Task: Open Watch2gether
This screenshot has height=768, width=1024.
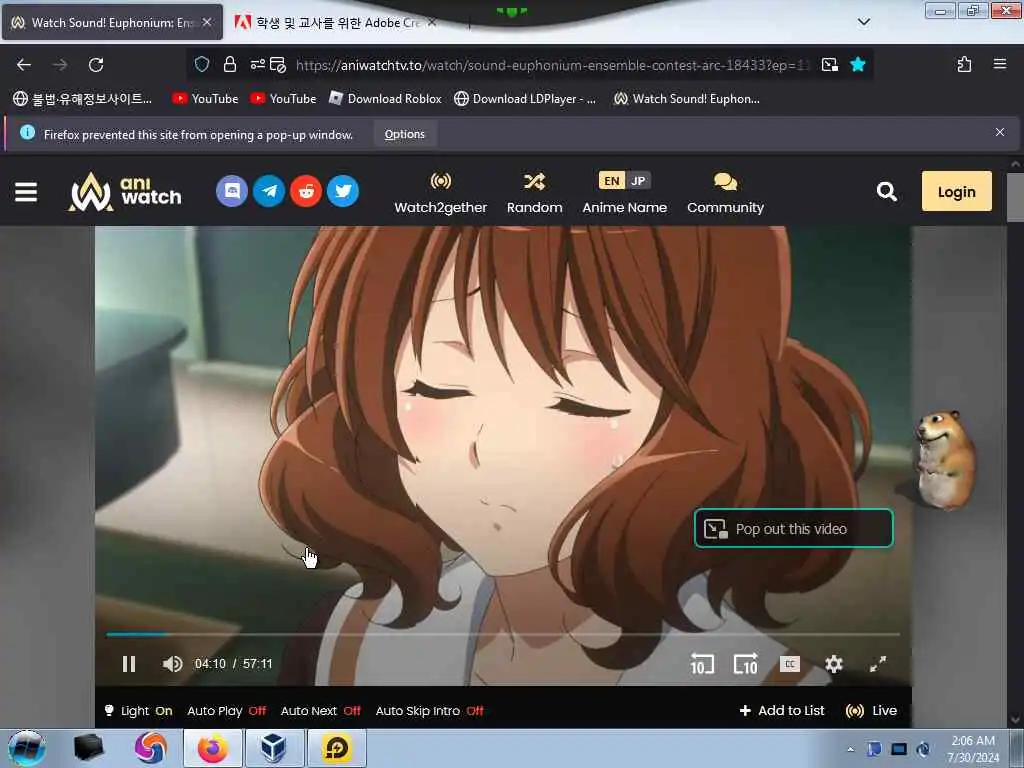Action: pos(441,193)
